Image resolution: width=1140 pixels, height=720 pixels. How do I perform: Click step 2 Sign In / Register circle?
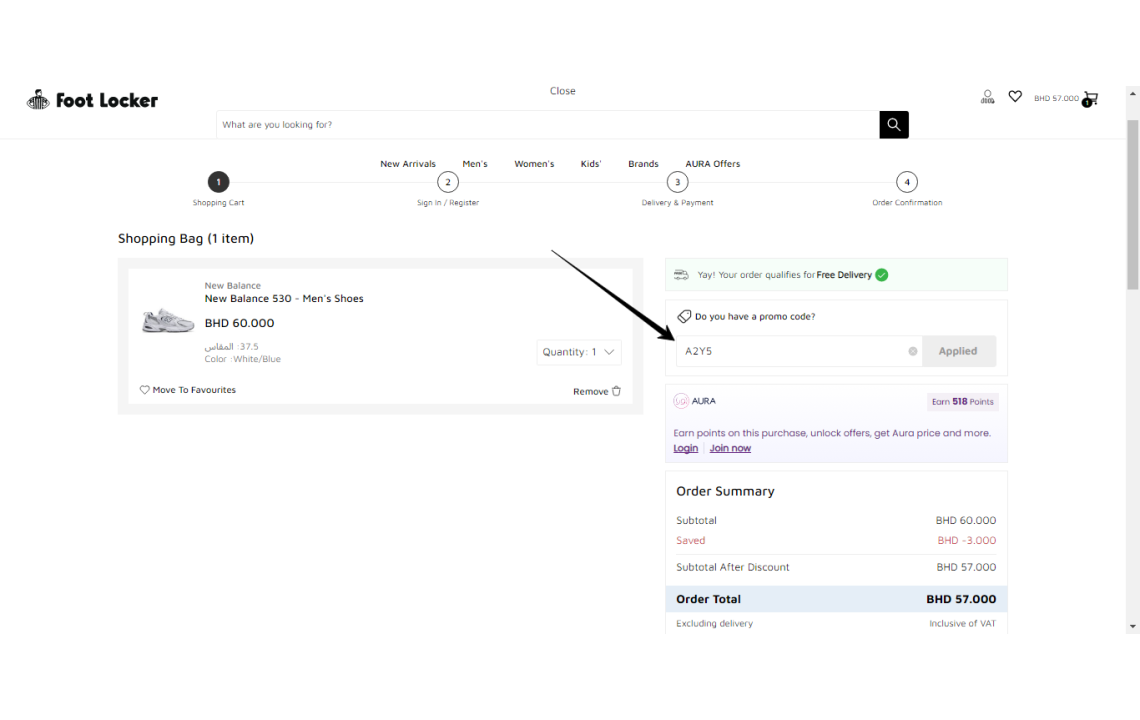pos(448,182)
